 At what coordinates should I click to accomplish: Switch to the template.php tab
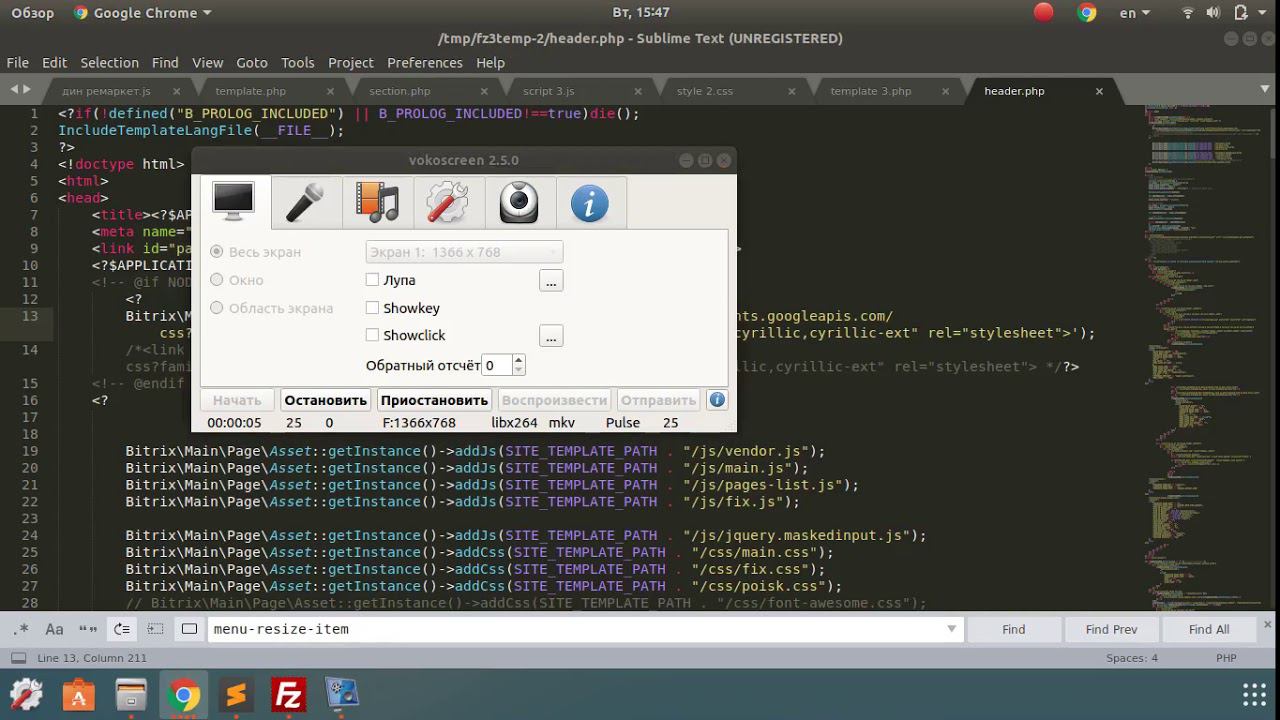click(251, 91)
